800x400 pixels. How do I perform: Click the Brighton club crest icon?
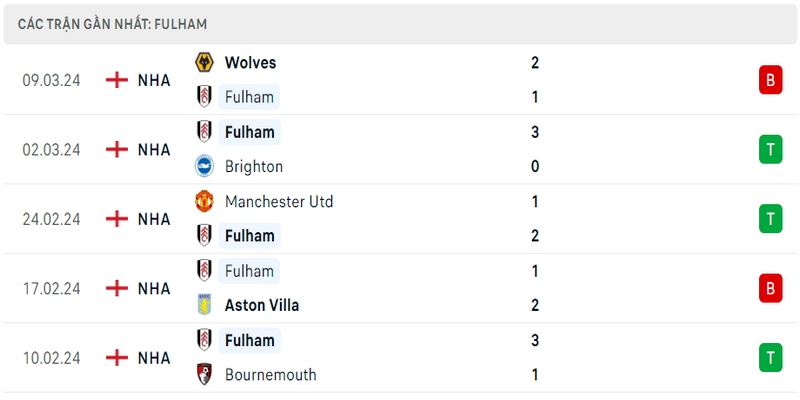(x=205, y=166)
